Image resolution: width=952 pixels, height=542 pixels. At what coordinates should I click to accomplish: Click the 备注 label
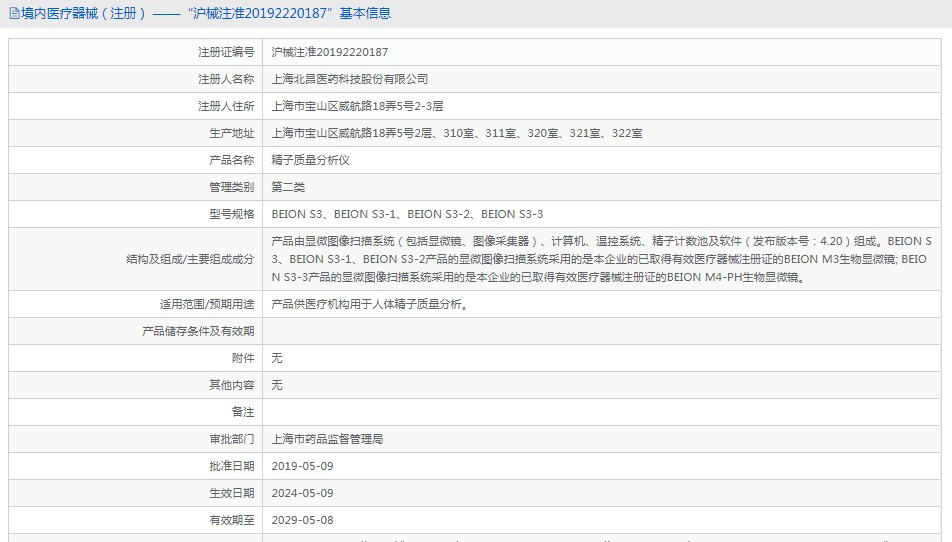pyautogui.click(x=243, y=413)
